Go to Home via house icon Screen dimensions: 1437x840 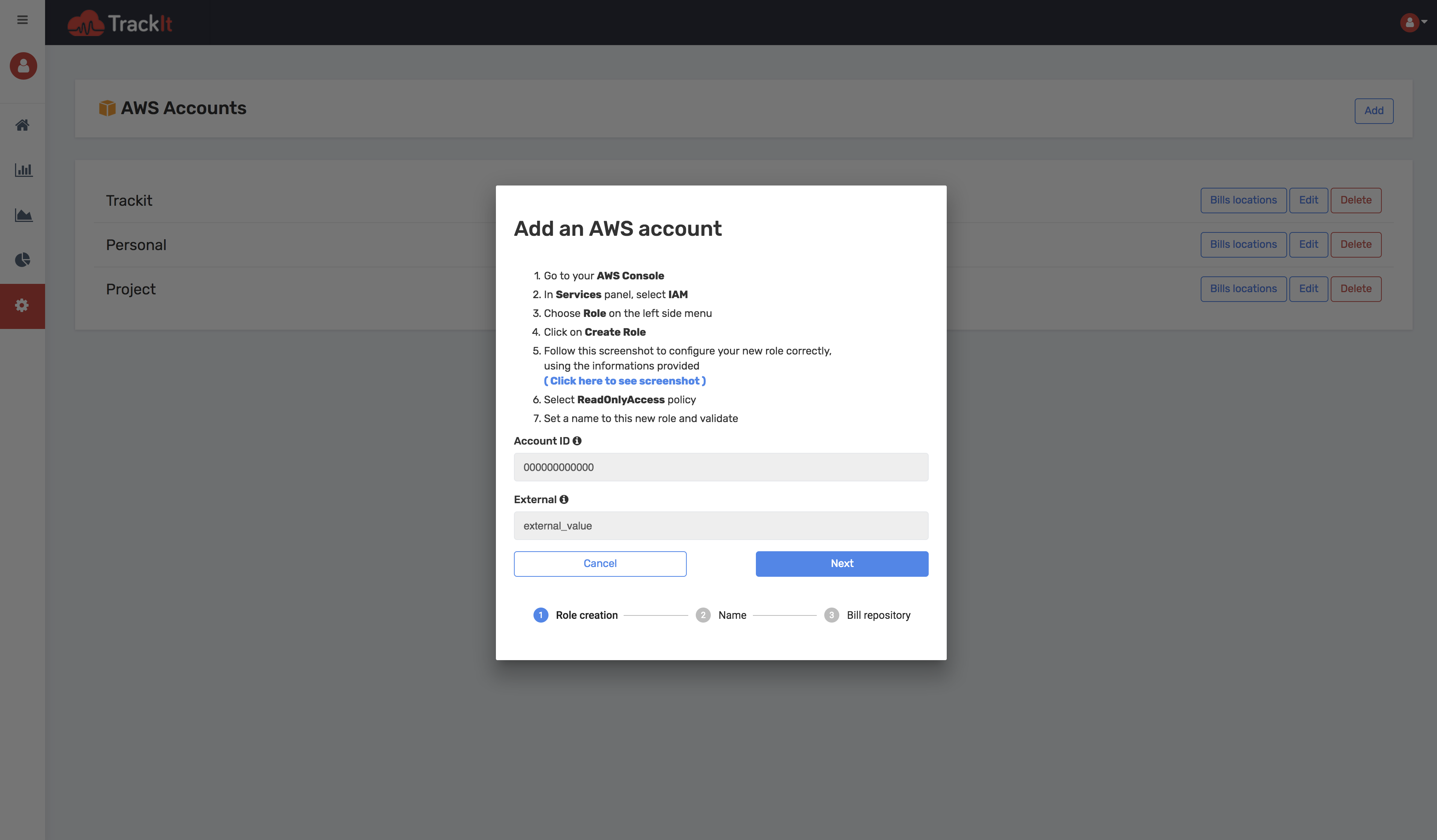pos(23,125)
